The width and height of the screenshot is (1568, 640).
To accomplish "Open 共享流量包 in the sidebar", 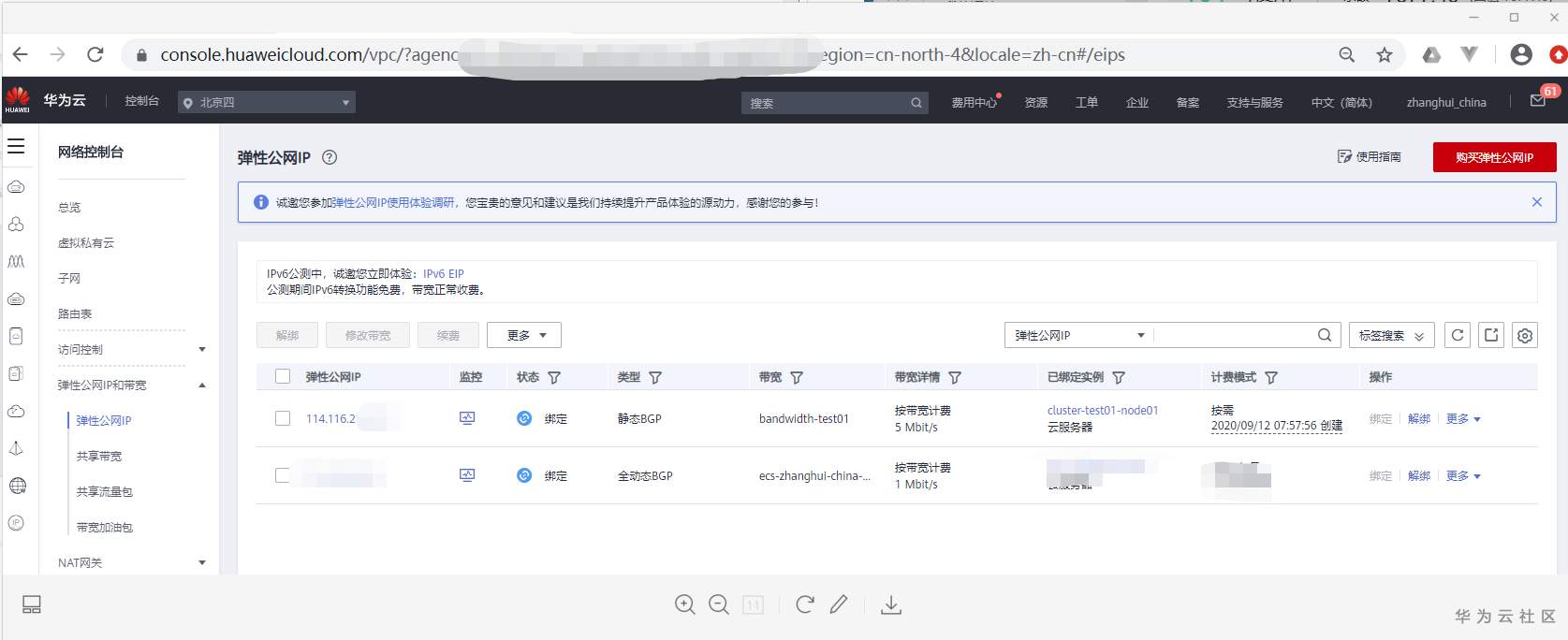I will coord(105,491).
